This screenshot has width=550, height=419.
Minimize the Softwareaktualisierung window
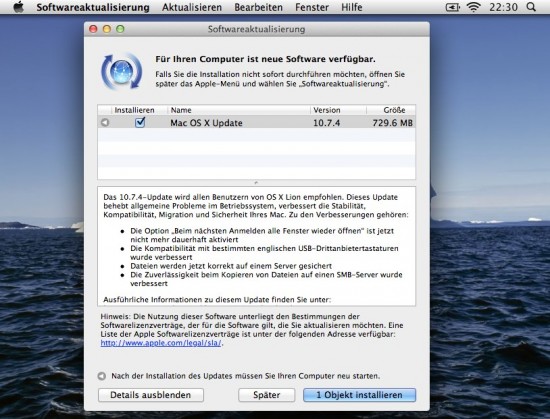click(107, 29)
